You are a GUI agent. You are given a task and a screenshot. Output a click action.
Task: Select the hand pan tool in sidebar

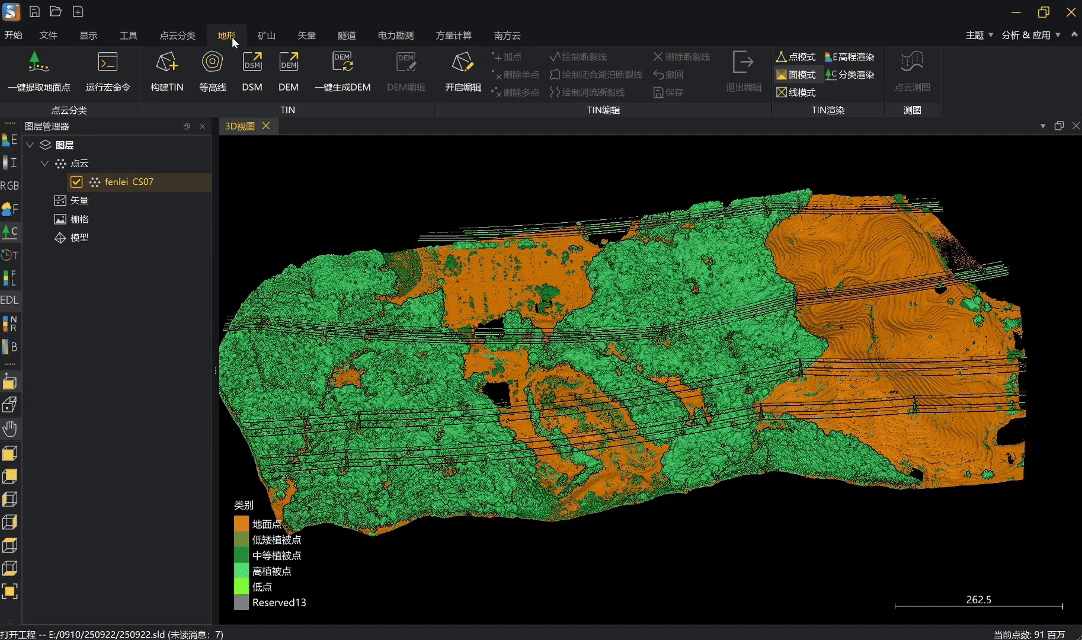pyautogui.click(x=10, y=429)
